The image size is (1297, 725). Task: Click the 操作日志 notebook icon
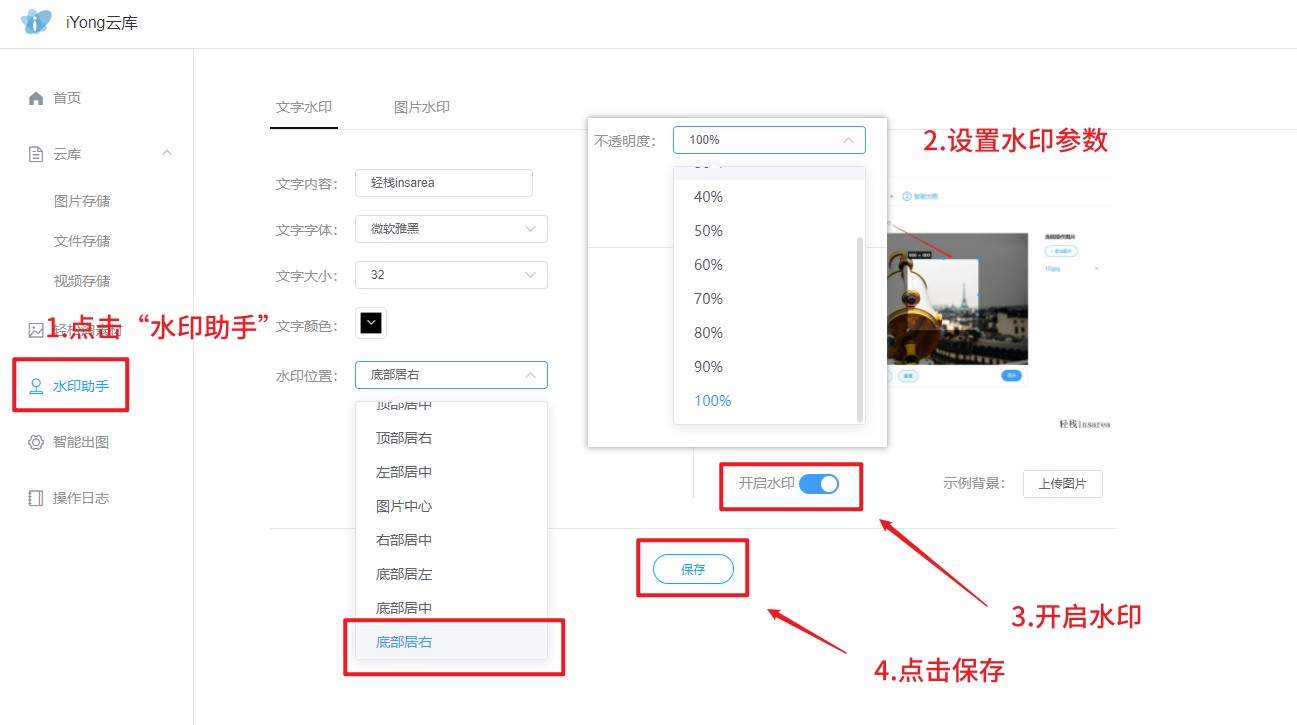(x=36, y=498)
